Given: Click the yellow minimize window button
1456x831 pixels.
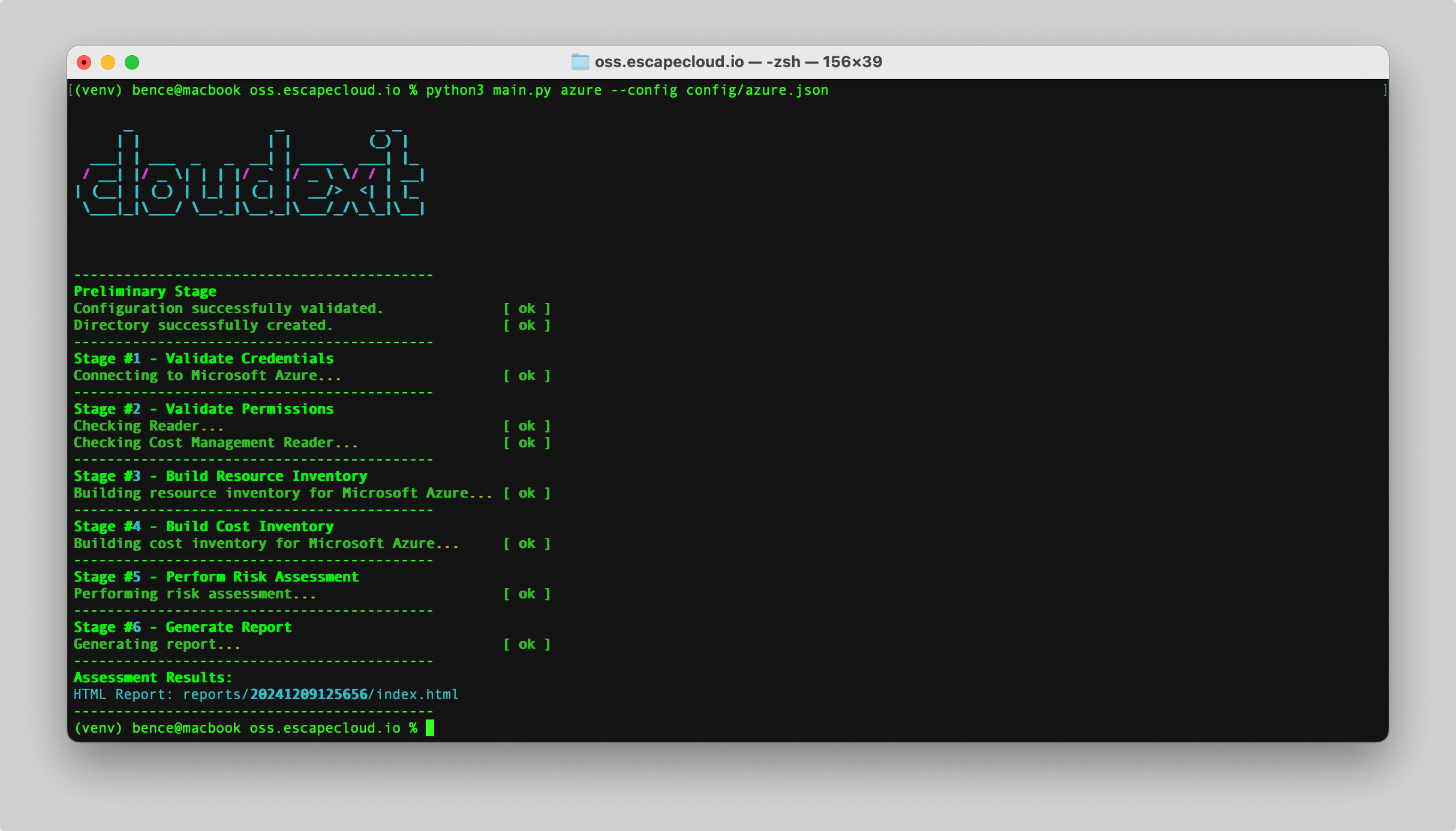Looking at the screenshot, I should point(108,62).
